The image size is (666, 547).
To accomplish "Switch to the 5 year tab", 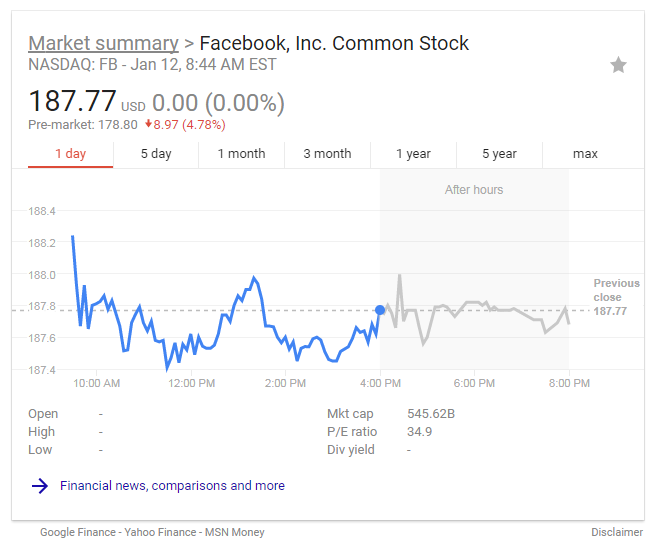I will [499, 154].
